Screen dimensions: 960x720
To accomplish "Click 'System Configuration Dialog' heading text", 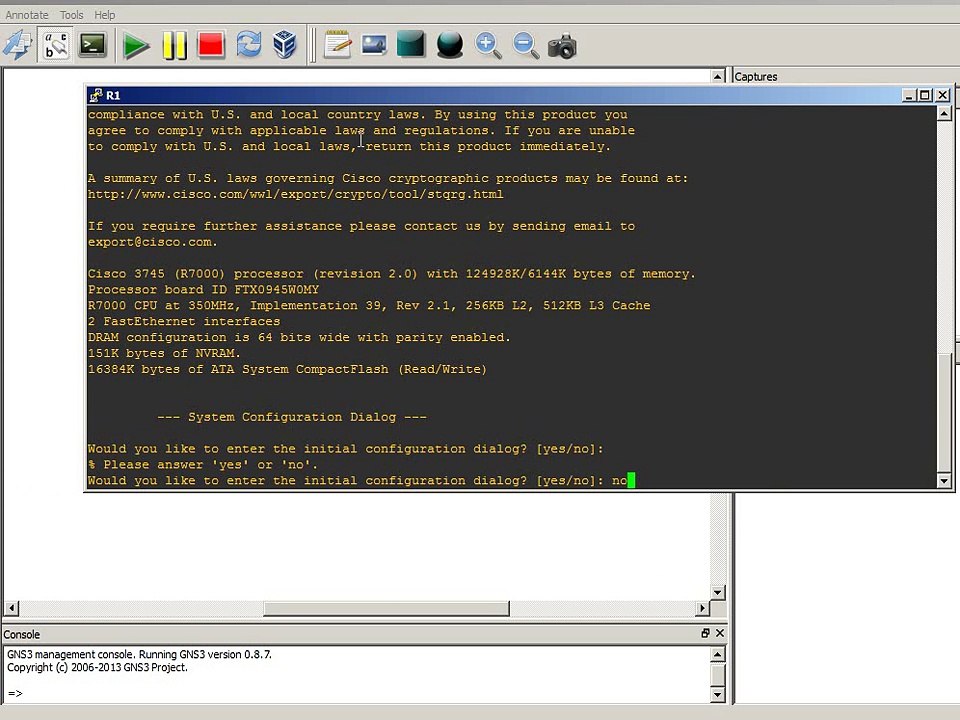I will click(x=291, y=417).
